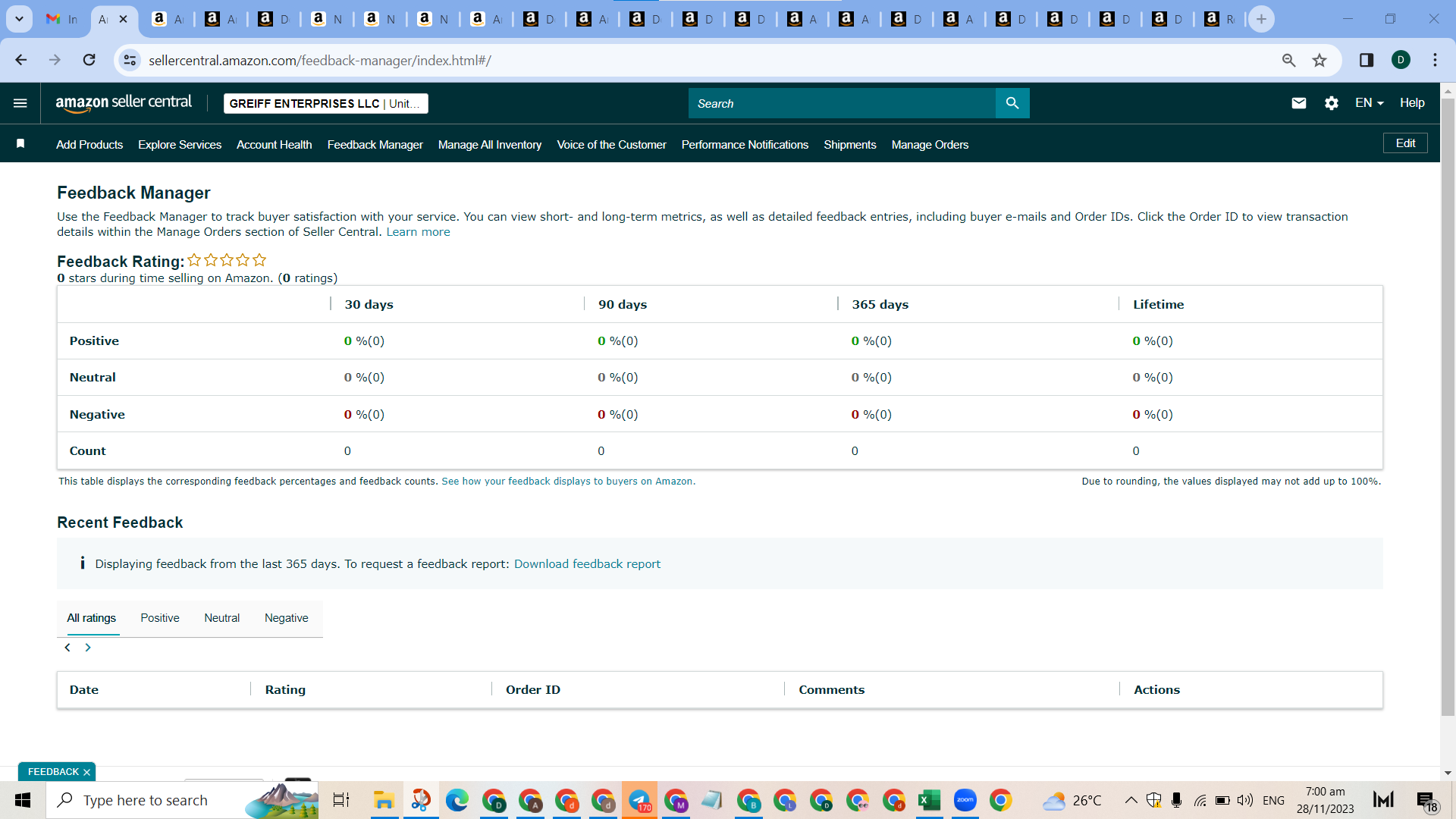Screen dimensions: 1456x819
Task: Click the Amazon Seller Central logo
Action: 124,103
